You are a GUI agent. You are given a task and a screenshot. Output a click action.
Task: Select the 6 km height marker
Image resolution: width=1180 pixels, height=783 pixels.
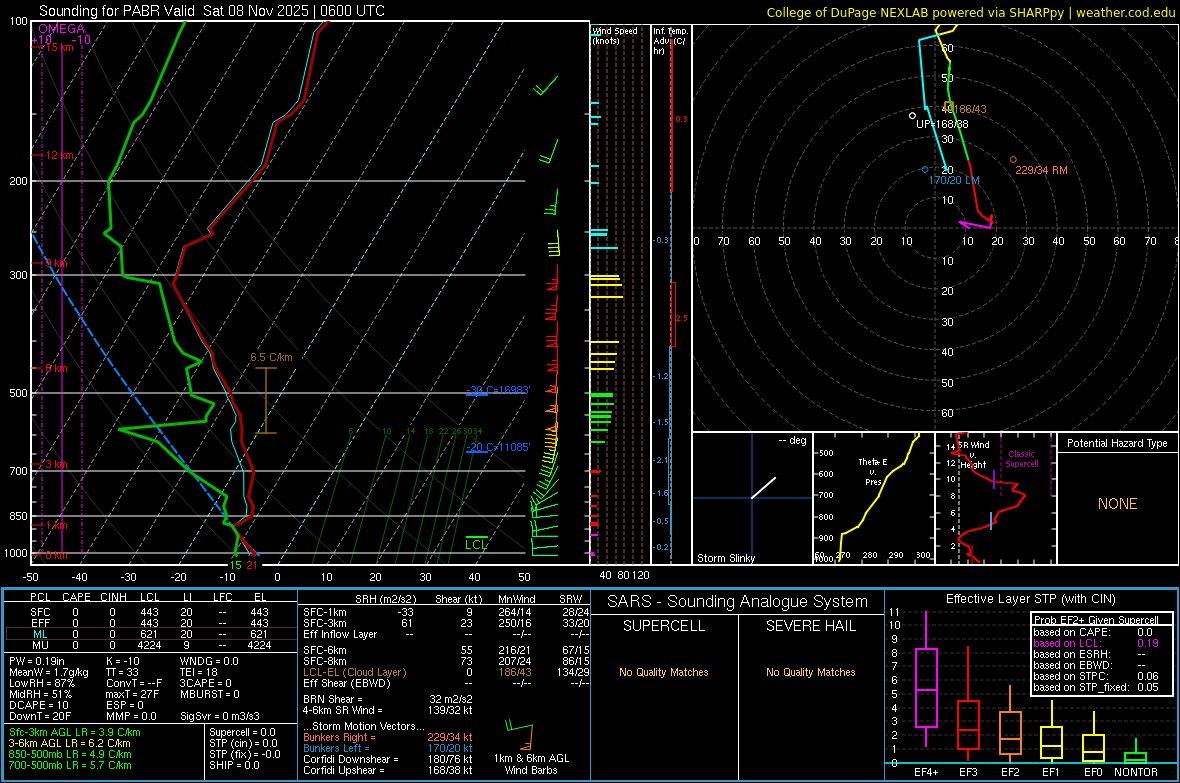pyautogui.click(x=56, y=368)
